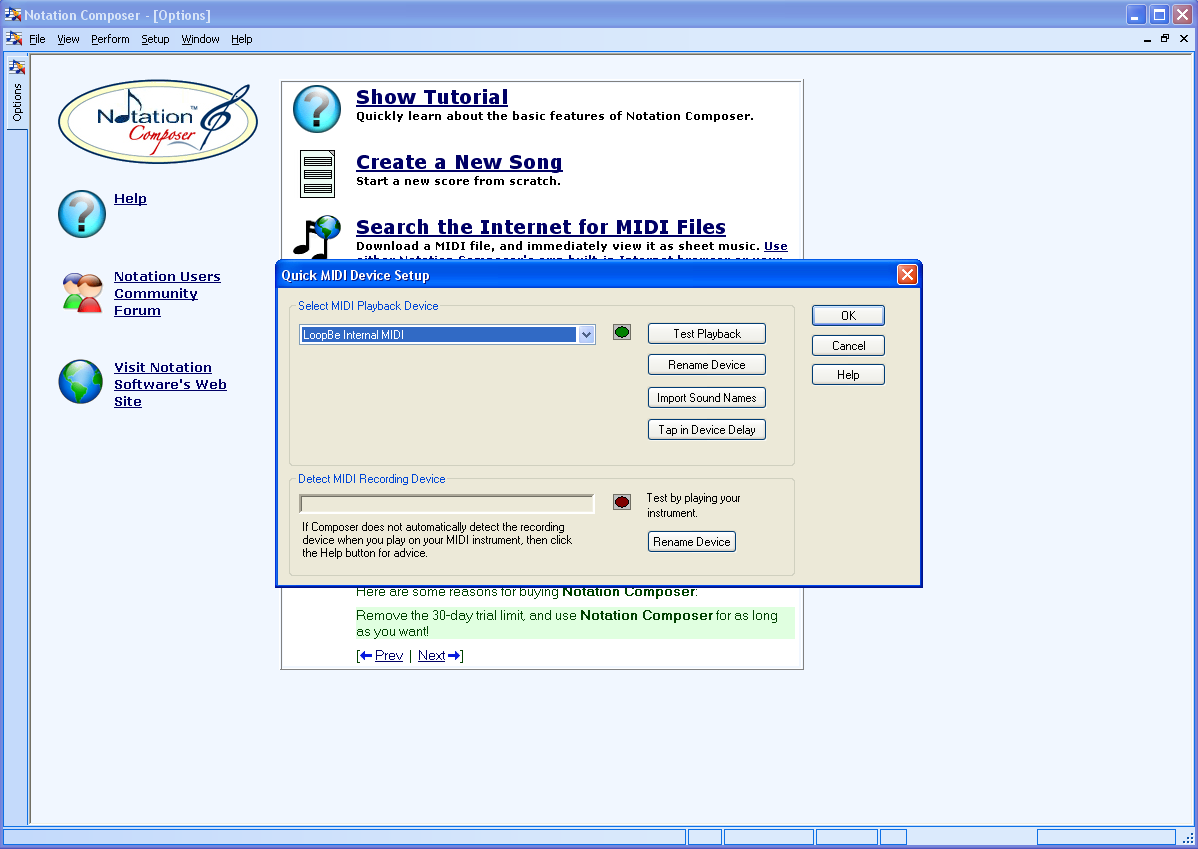Open the Help menu
Image resolution: width=1198 pixels, height=849 pixels.
click(x=241, y=39)
